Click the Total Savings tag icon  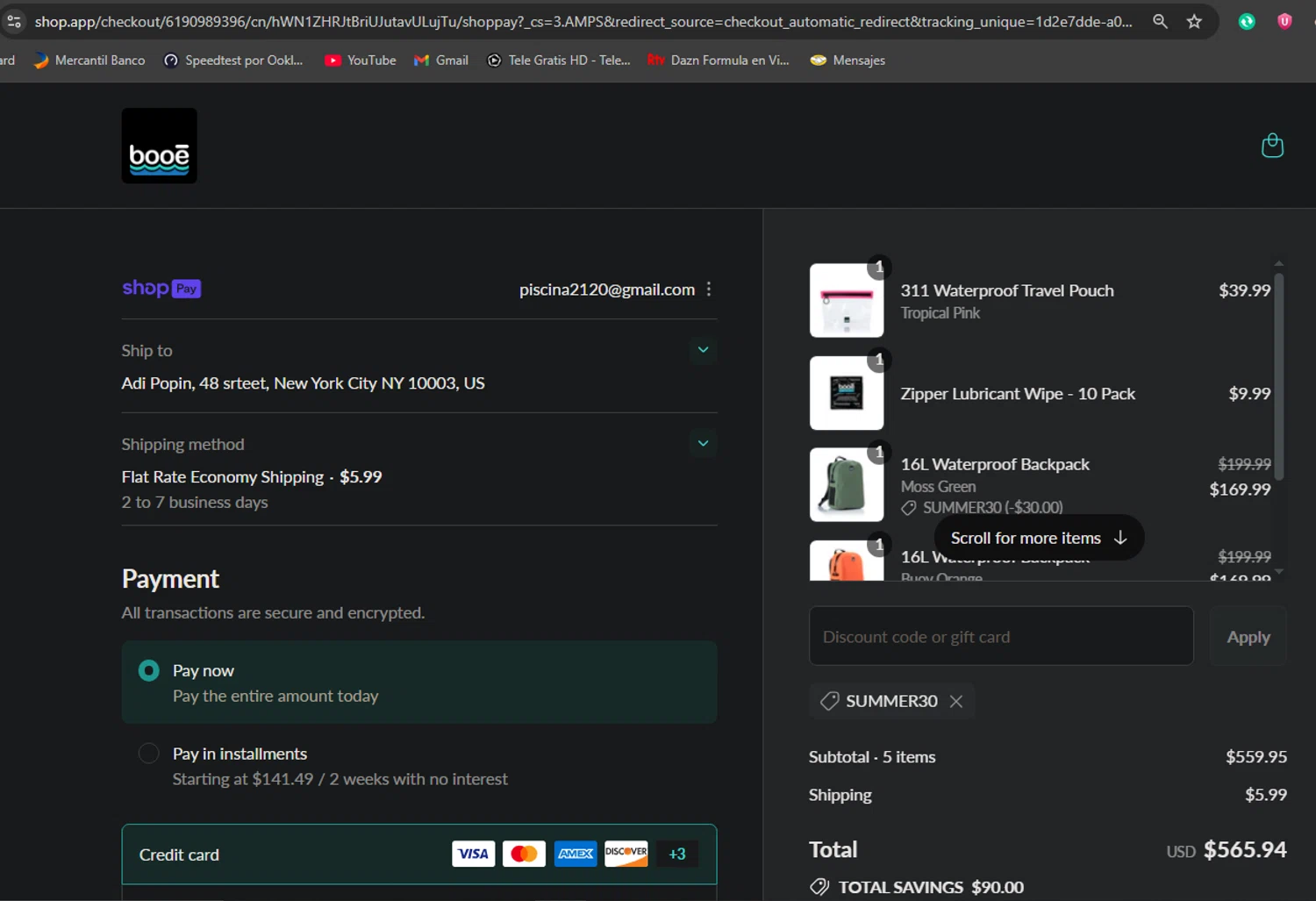(819, 887)
